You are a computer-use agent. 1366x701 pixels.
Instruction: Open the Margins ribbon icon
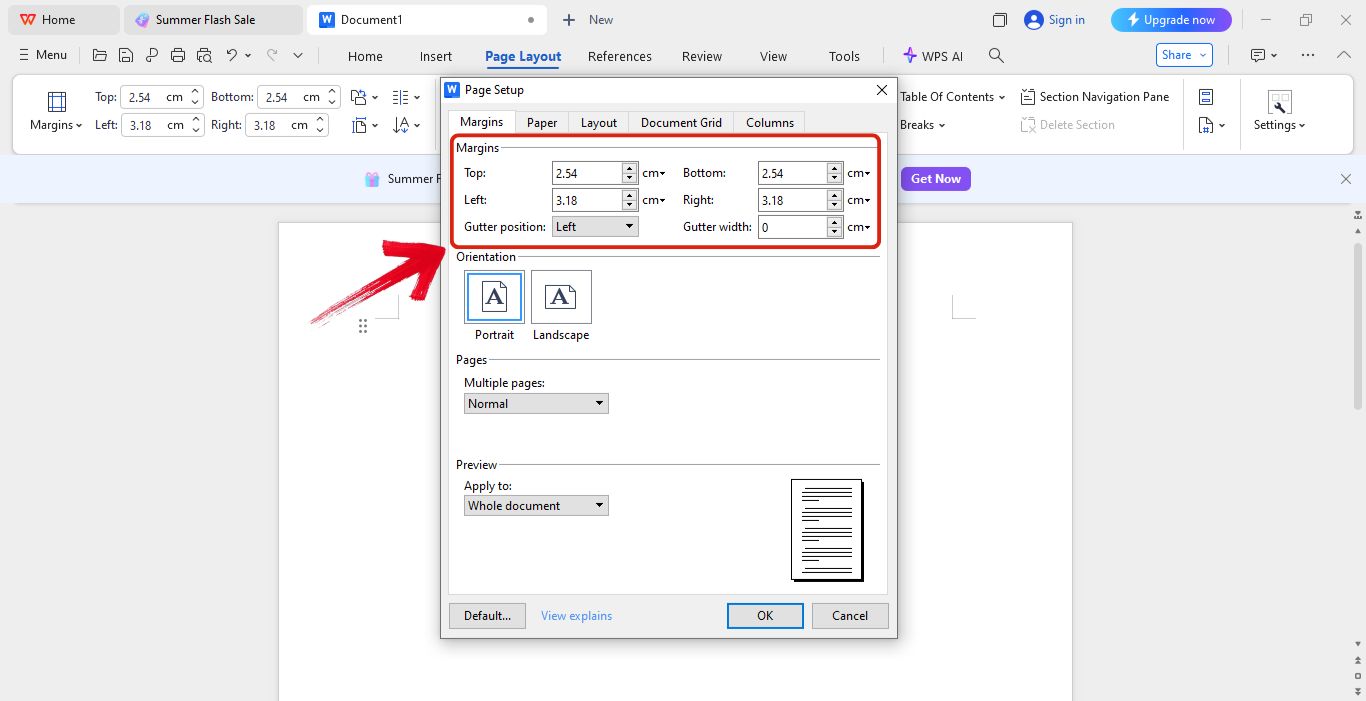pos(57,102)
